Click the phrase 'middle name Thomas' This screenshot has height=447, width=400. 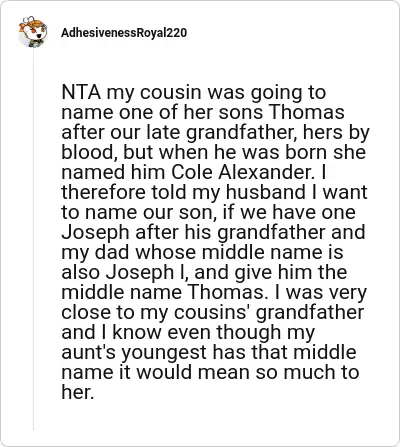162,292
